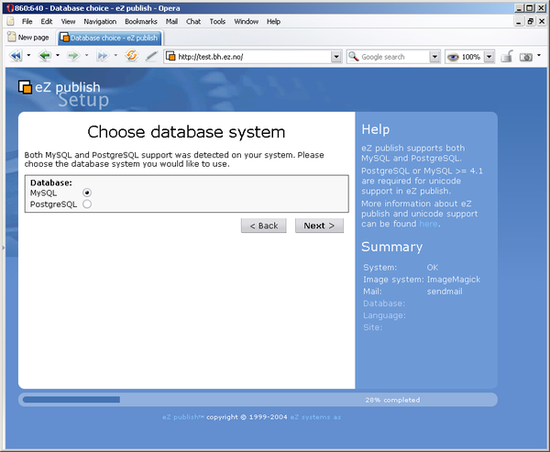Open the File menu
Image resolution: width=550 pixels, height=452 pixels.
[27, 22]
